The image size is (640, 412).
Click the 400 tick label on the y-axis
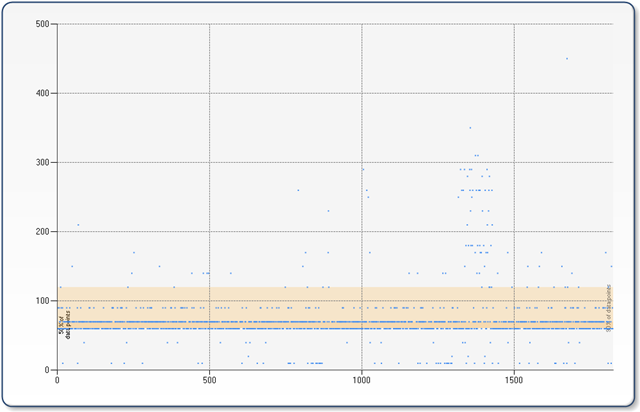pyautogui.click(x=42, y=94)
